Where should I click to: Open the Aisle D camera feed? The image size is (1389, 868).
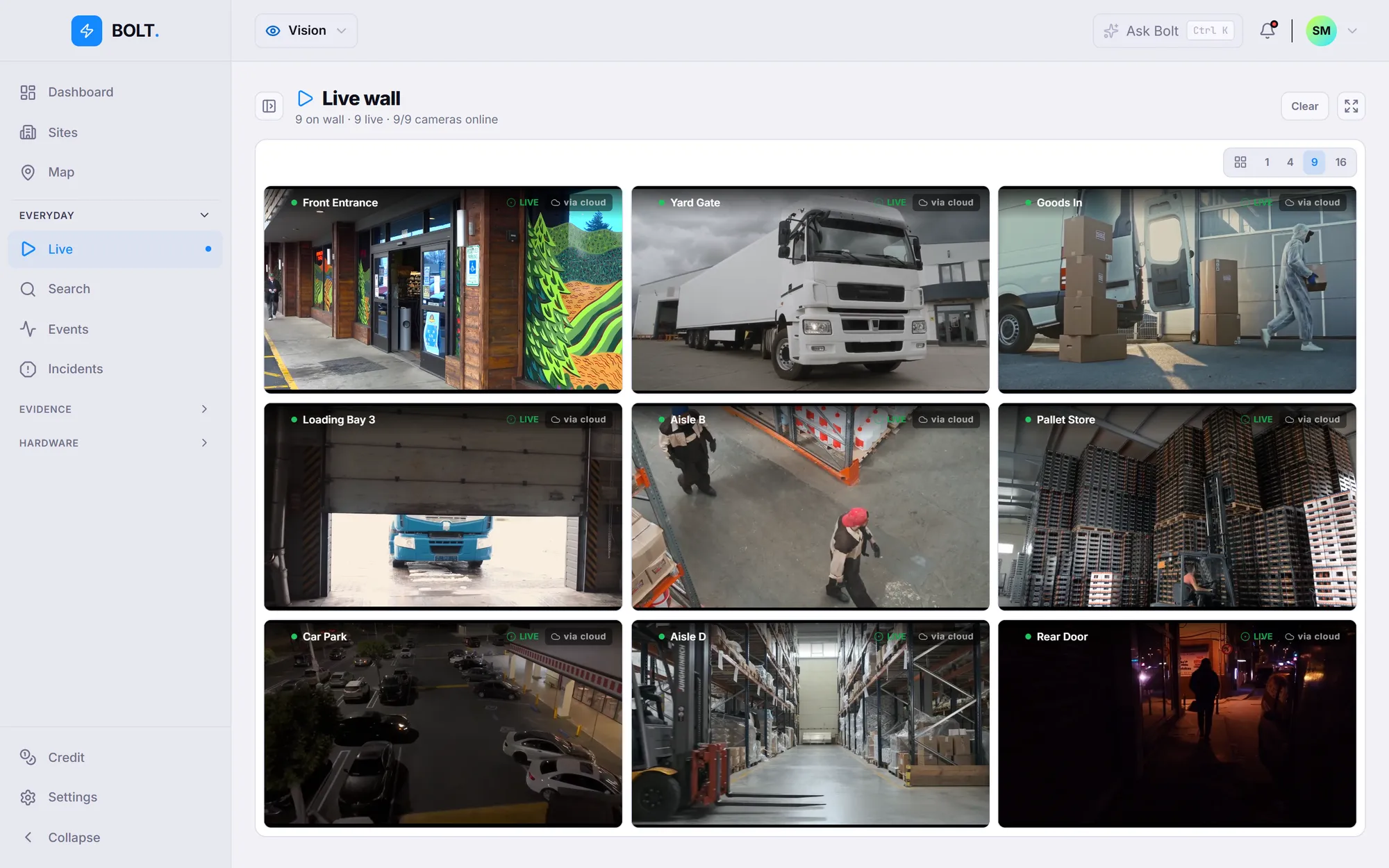click(810, 724)
